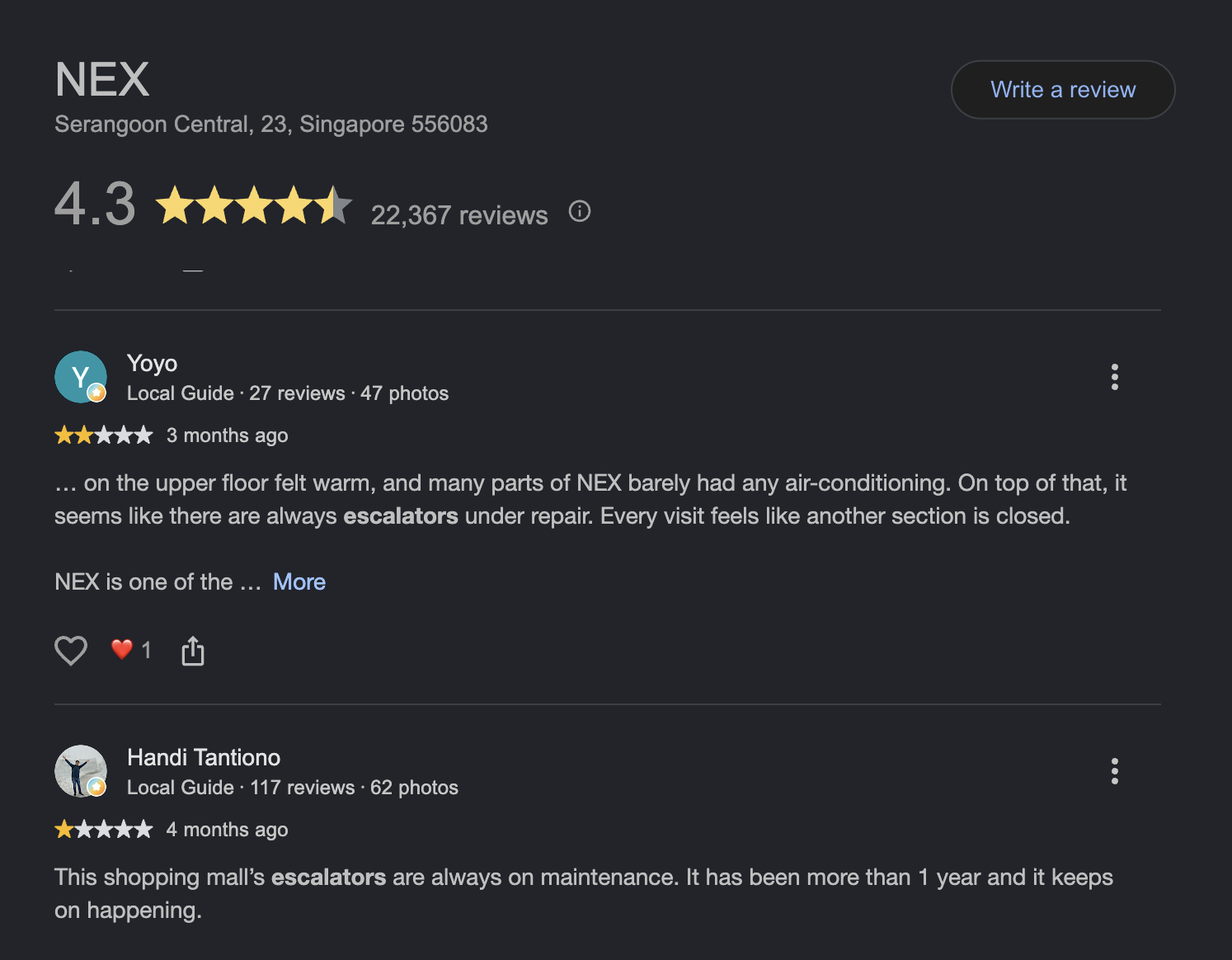
Task: Click the red heart reaction count
Action: click(x=131, y=650)
